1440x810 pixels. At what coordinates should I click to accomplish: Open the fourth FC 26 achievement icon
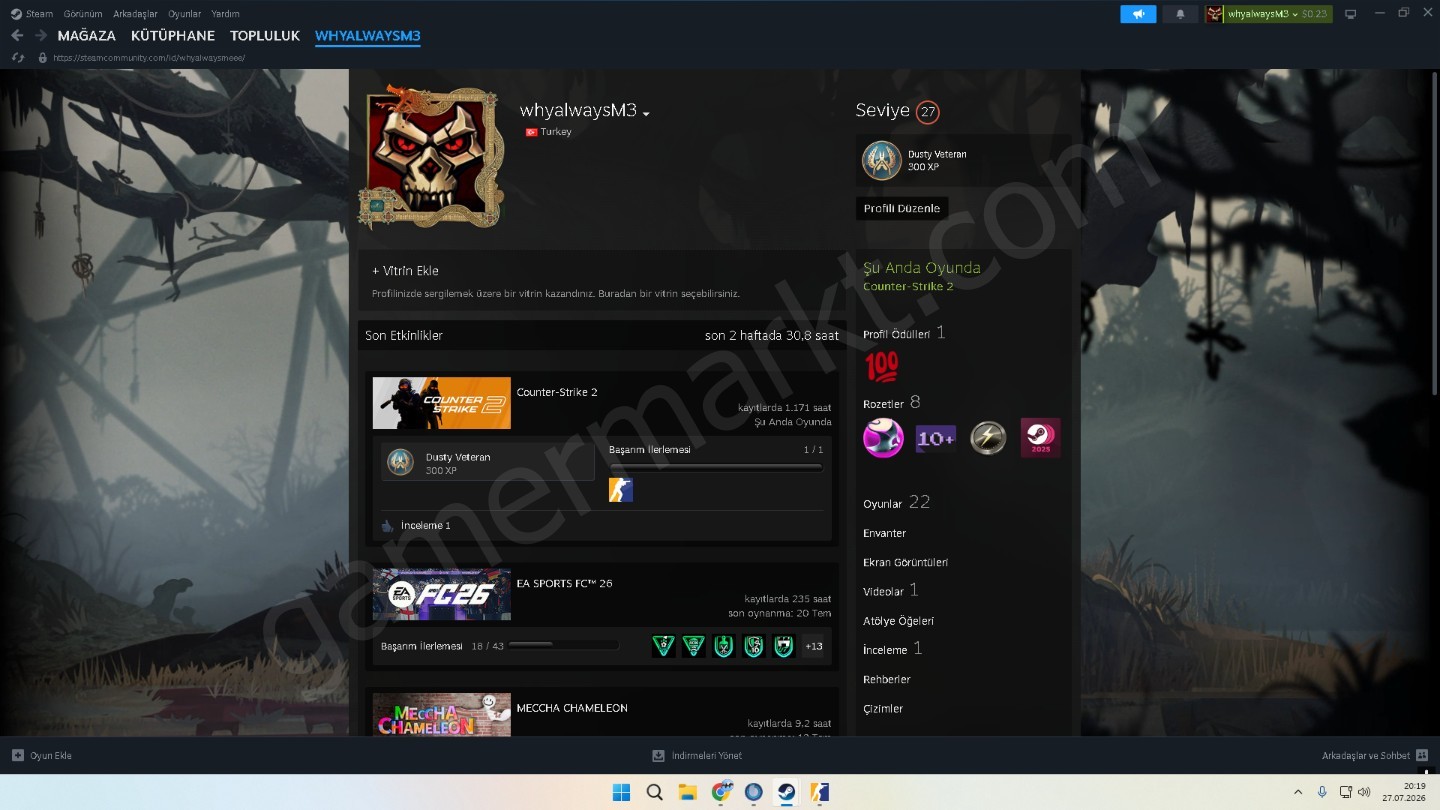pos(754,646)
